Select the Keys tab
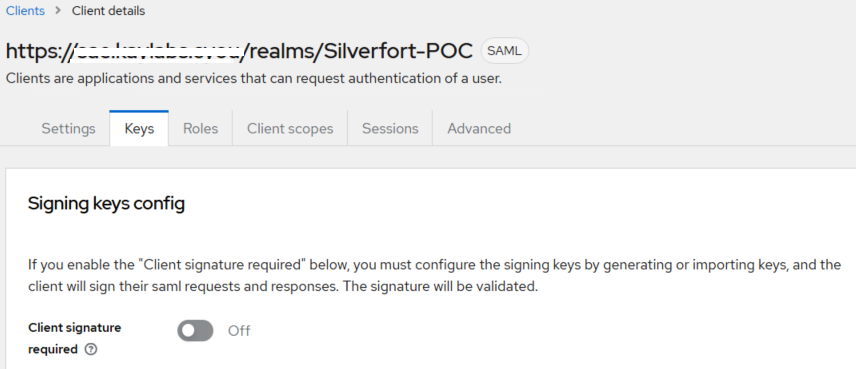The height and width of the screenshot is (369, 856). (139, 129)
